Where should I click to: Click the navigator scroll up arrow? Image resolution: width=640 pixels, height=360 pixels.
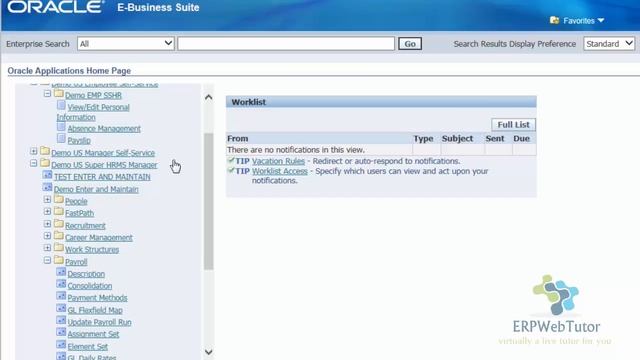(x=209, y=97)
